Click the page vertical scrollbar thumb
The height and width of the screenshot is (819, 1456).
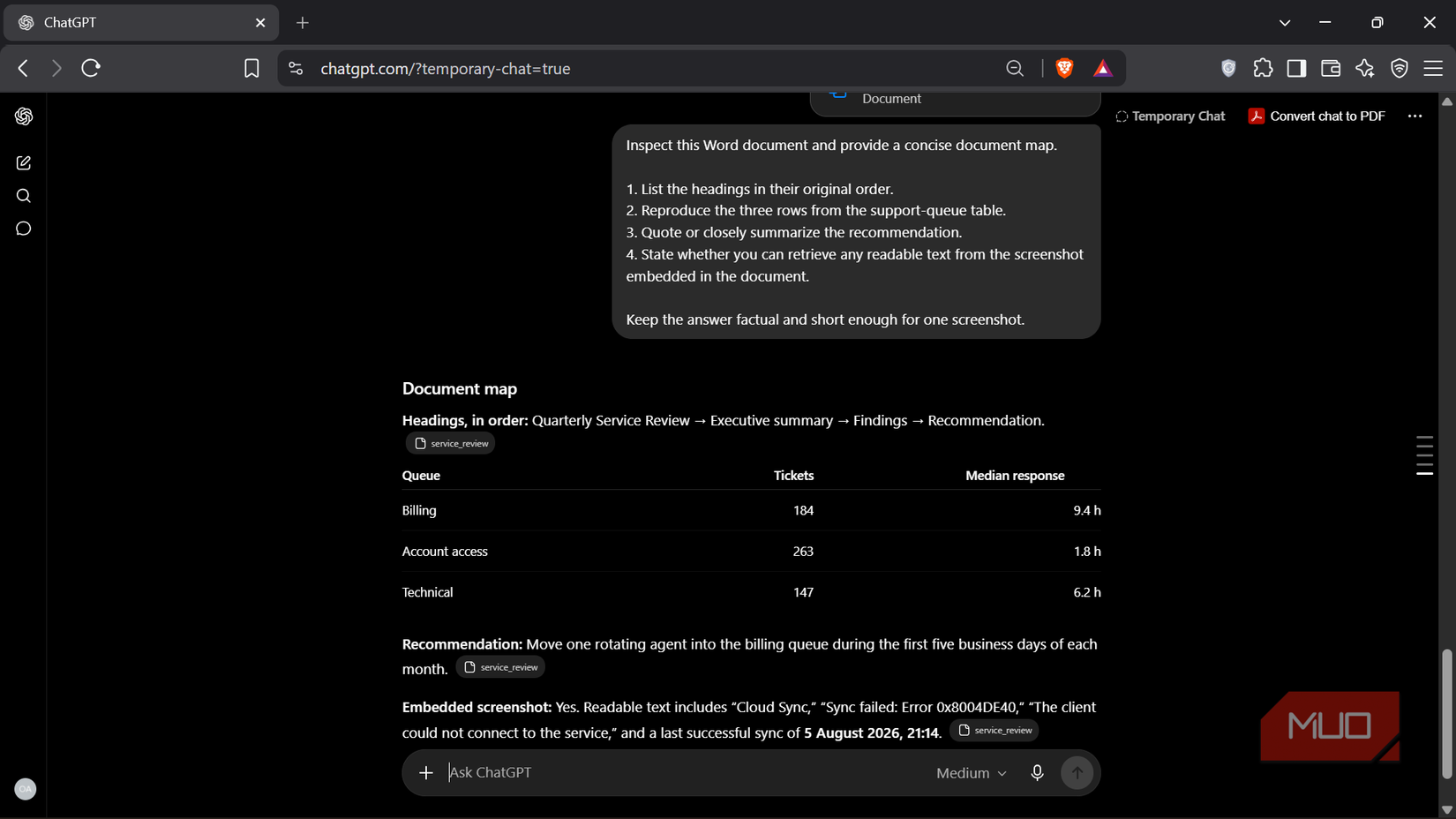(1447, 714)
